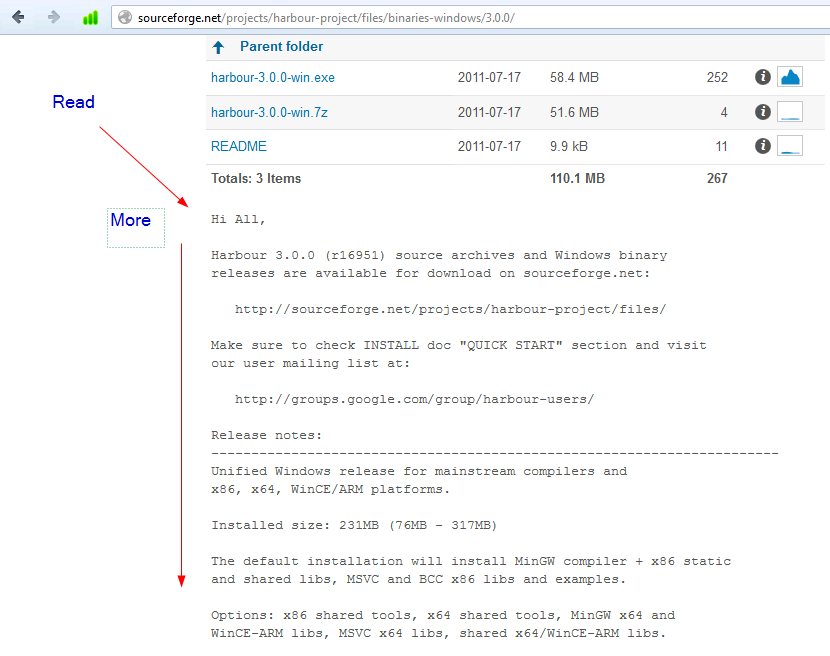
Task: Go back using the browser back arrow
Action: click(18, 17)
